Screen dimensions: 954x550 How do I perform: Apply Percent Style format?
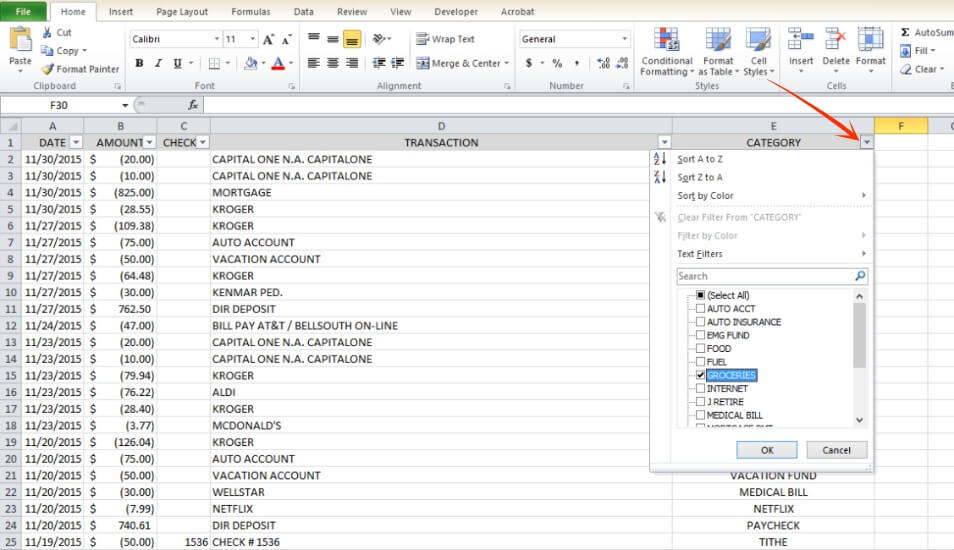point(557,63)
